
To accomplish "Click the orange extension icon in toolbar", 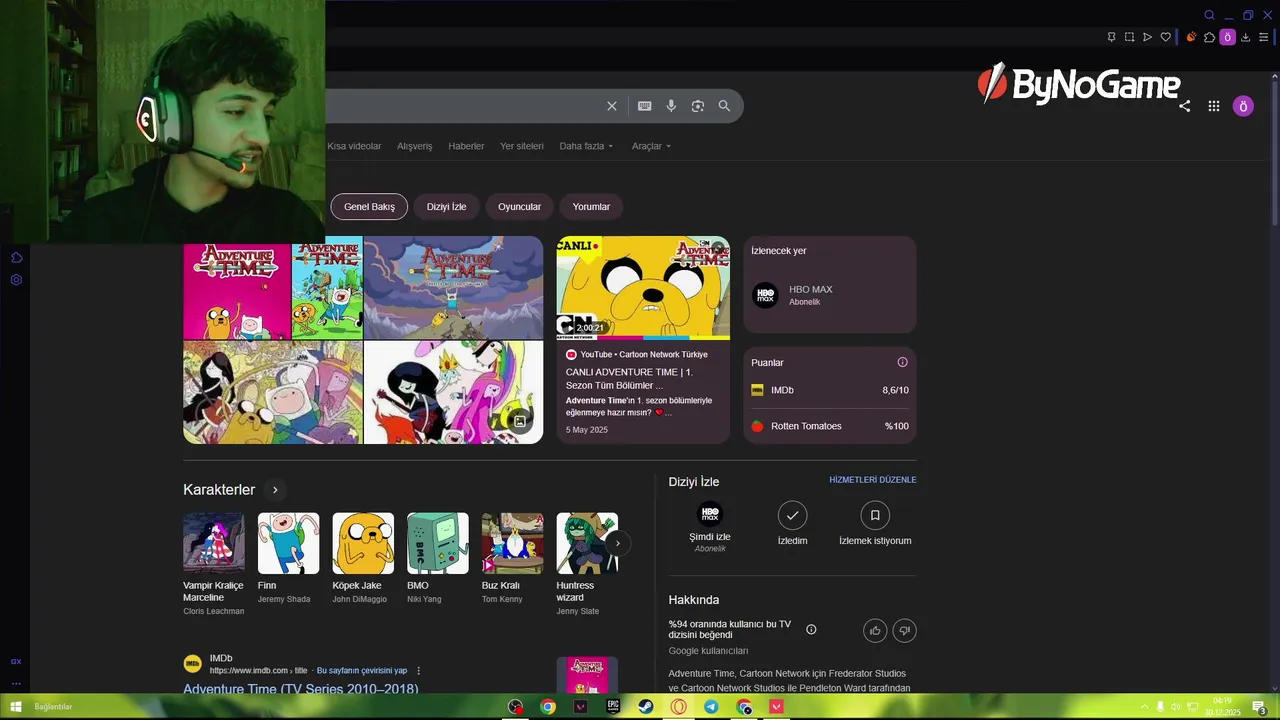I will pyautogui.click(x=1191, y=37).
